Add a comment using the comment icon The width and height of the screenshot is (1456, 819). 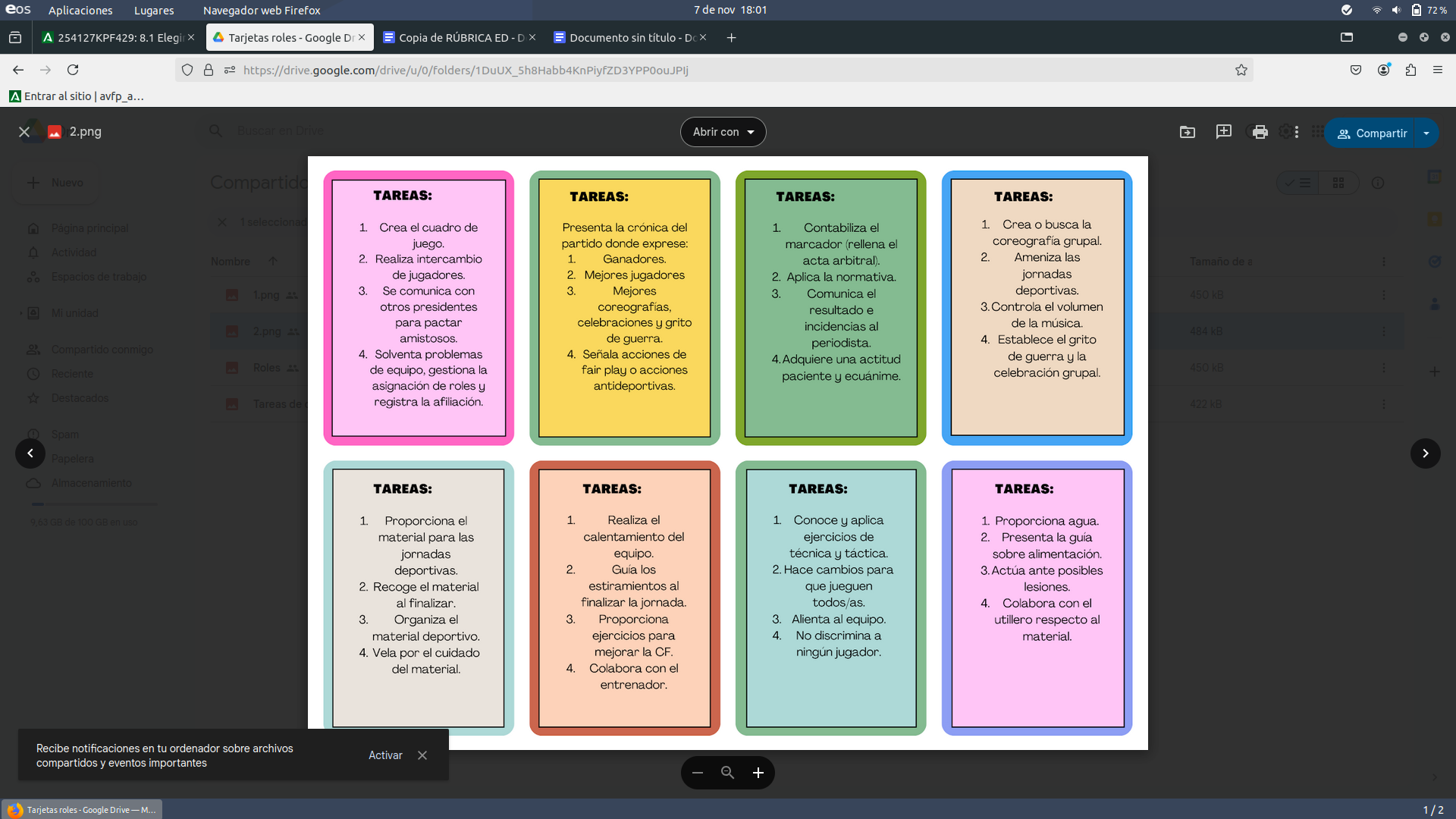point(1223,131)
